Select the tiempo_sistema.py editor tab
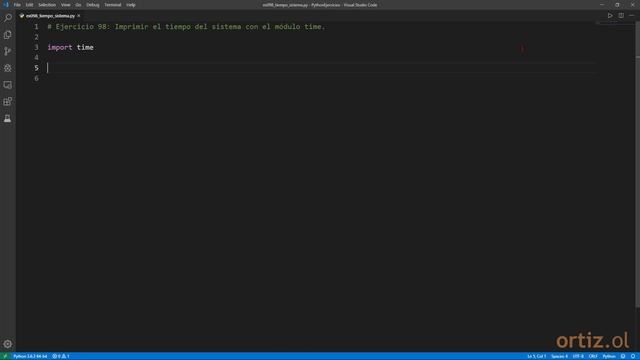Viewport: 640px width, 360px height. click(50, 16)
